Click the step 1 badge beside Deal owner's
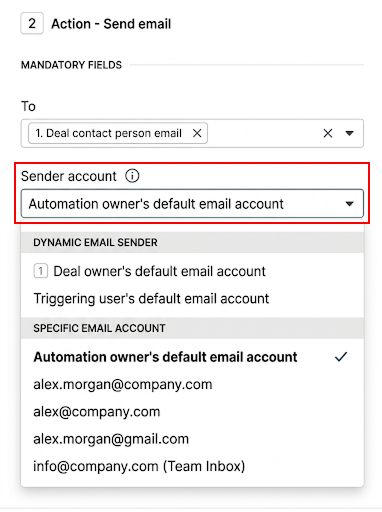This screenshot has height=512, width=382. point(41,271)
